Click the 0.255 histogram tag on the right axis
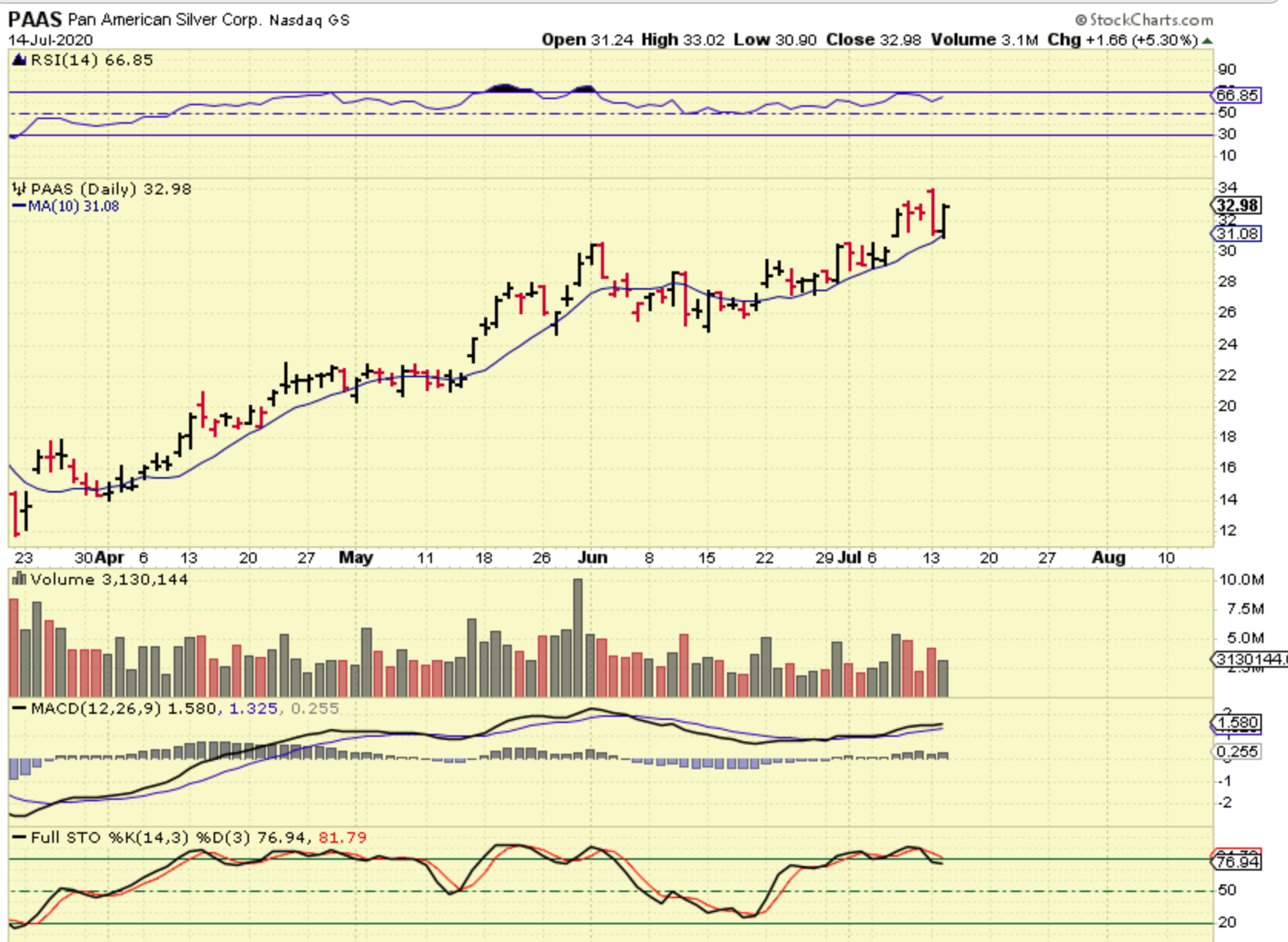 [x=1236, y=751]
